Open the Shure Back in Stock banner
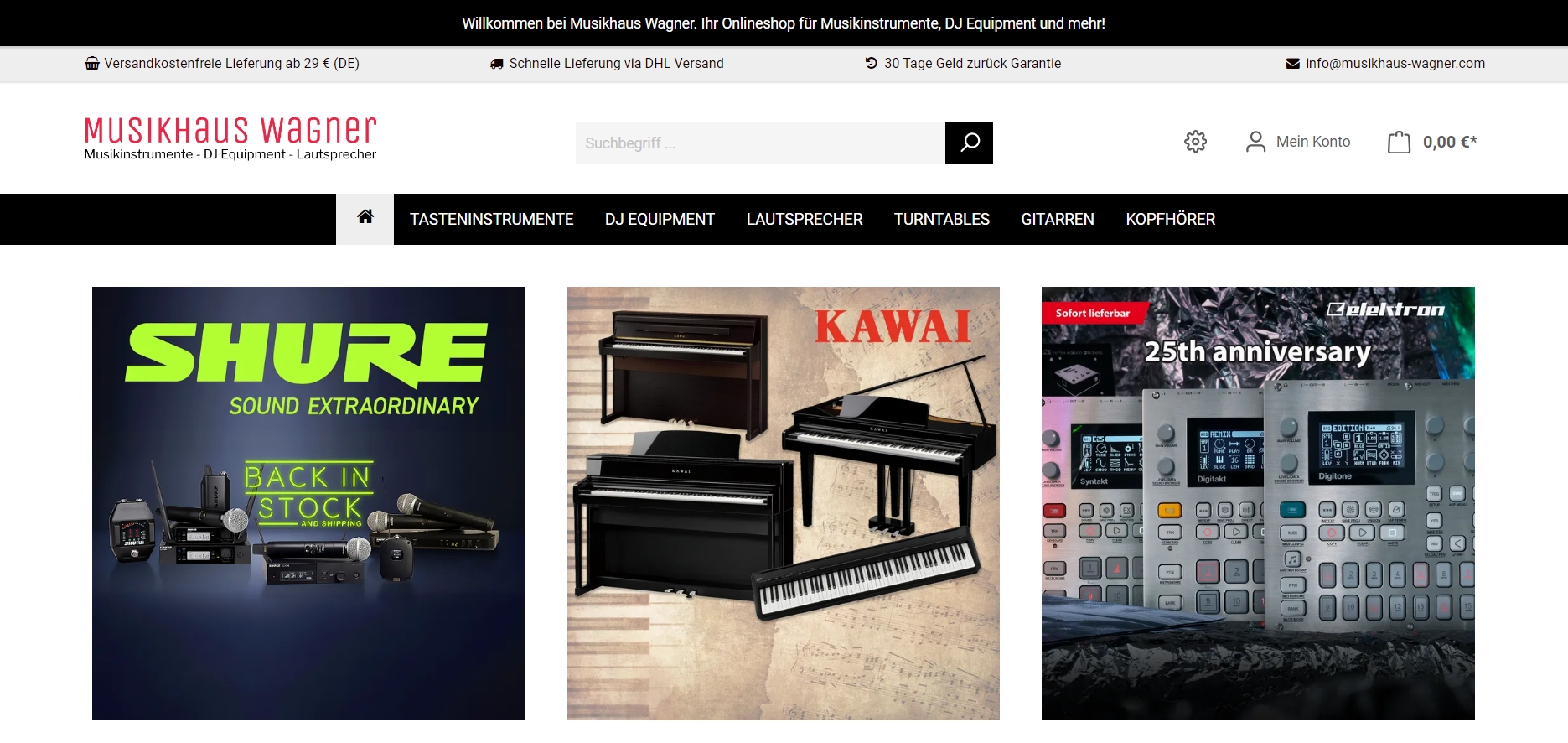The image size is (1568, 743). [x=308, y=503]
